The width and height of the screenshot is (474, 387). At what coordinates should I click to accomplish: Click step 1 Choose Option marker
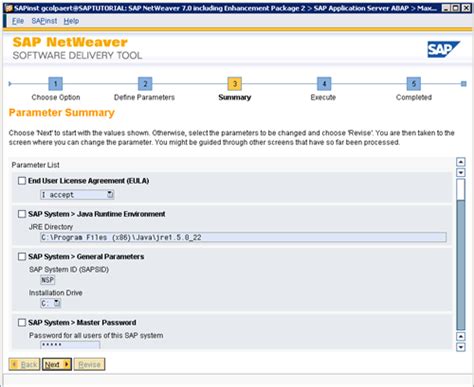pos(55,84)
